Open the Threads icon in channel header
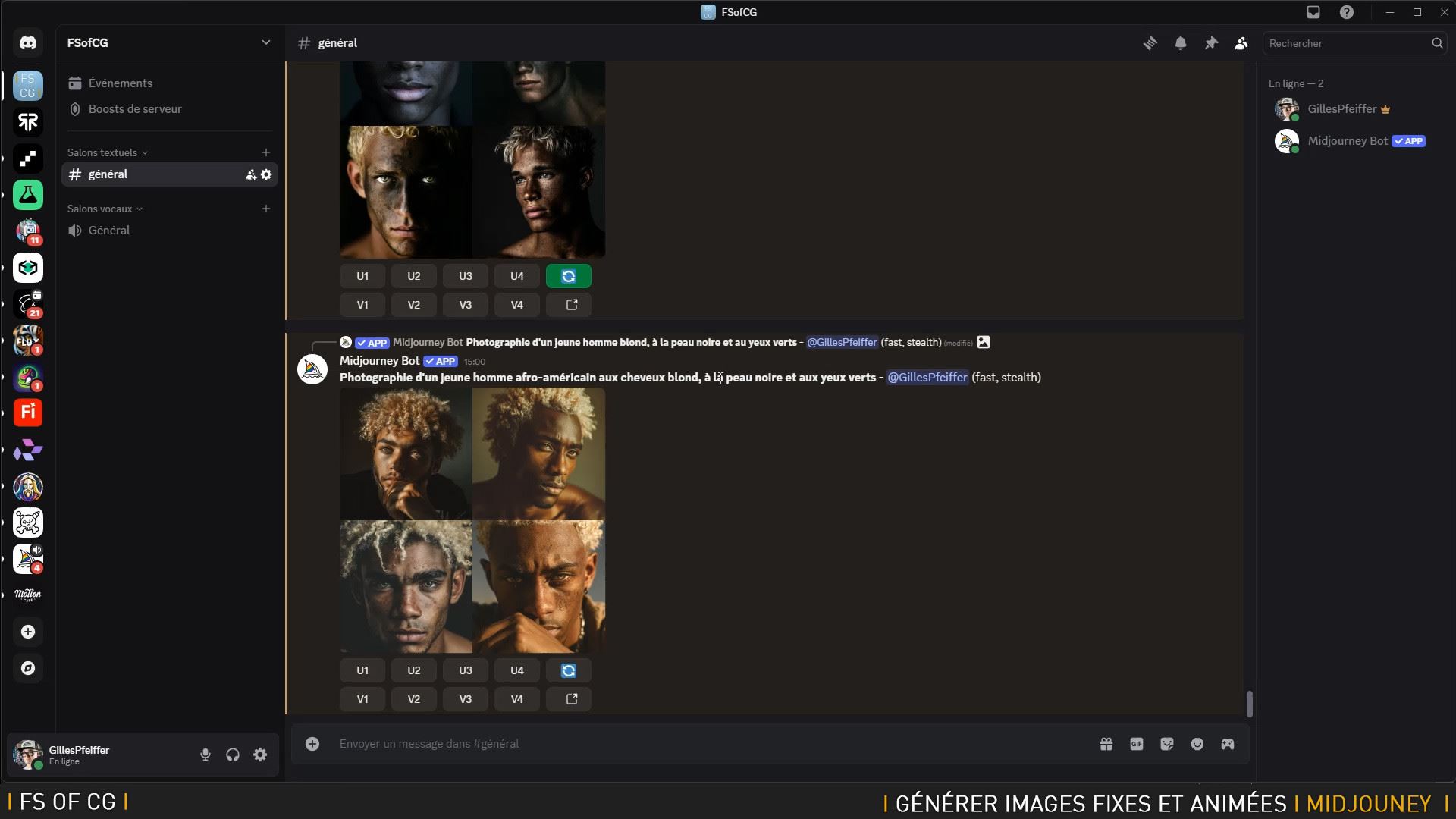The width and height of the screenshot is (1456, 819). click(1150, 43)
